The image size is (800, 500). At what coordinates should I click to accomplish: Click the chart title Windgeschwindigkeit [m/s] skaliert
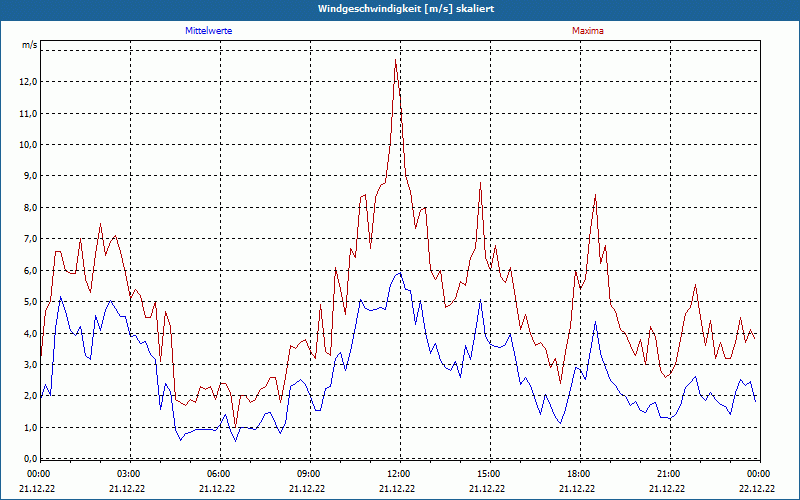406,9
